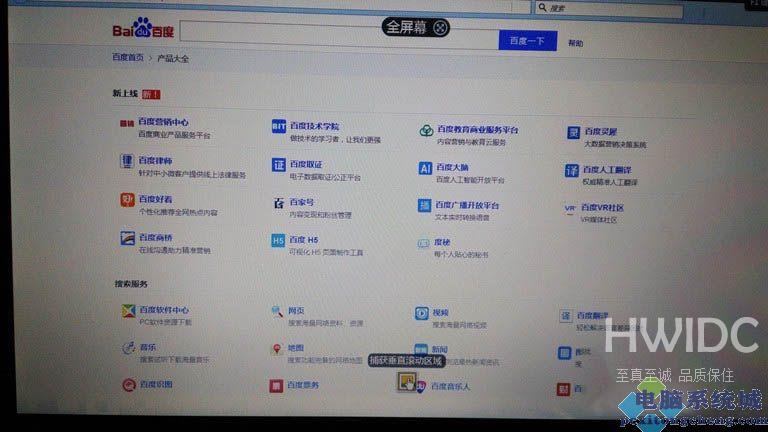Click the 百度取证 证 icon
Screen dimensions: 768x432
click(279, 165)
